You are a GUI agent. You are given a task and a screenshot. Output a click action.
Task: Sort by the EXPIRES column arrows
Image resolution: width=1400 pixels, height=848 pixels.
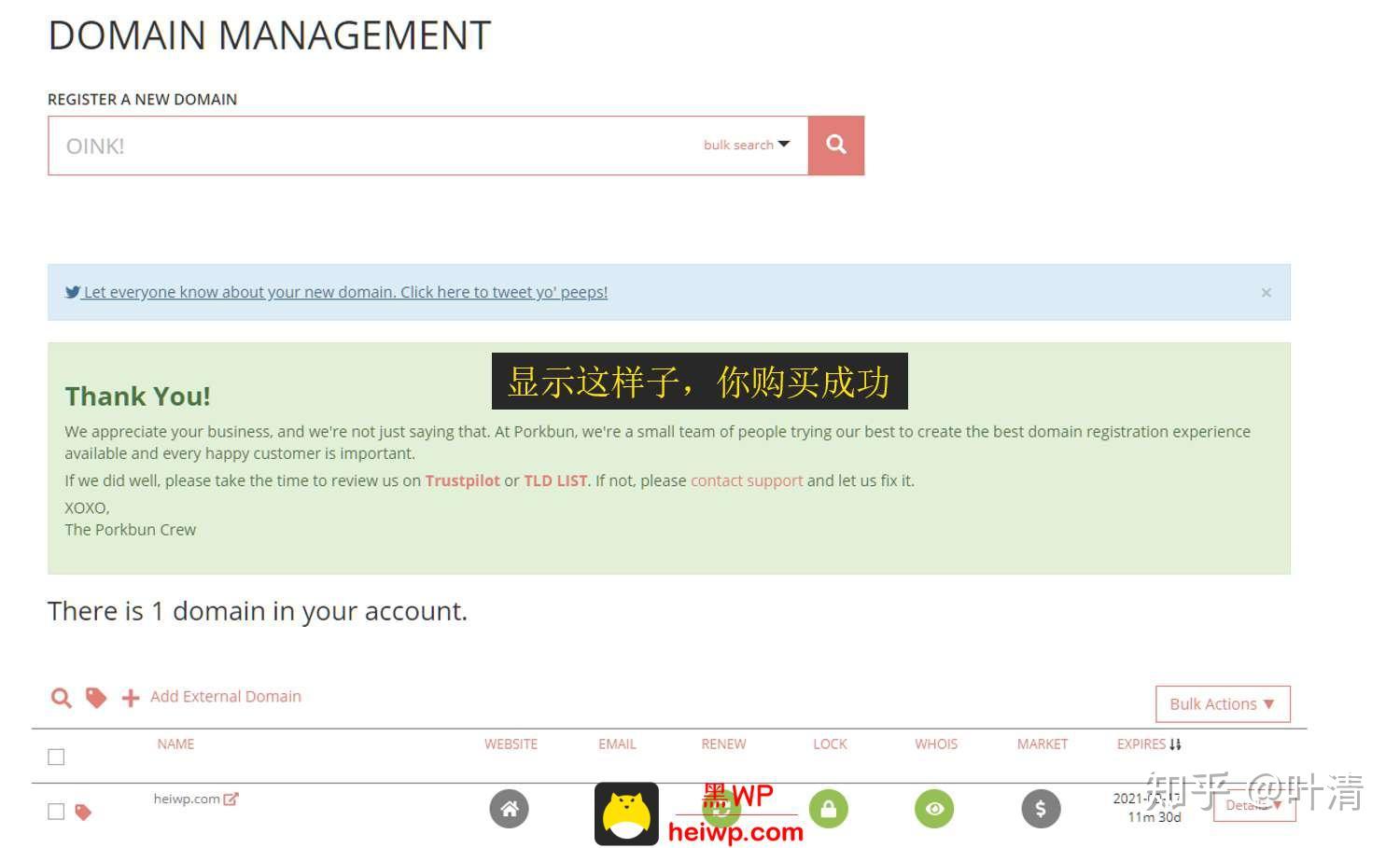coord(1175,744)
